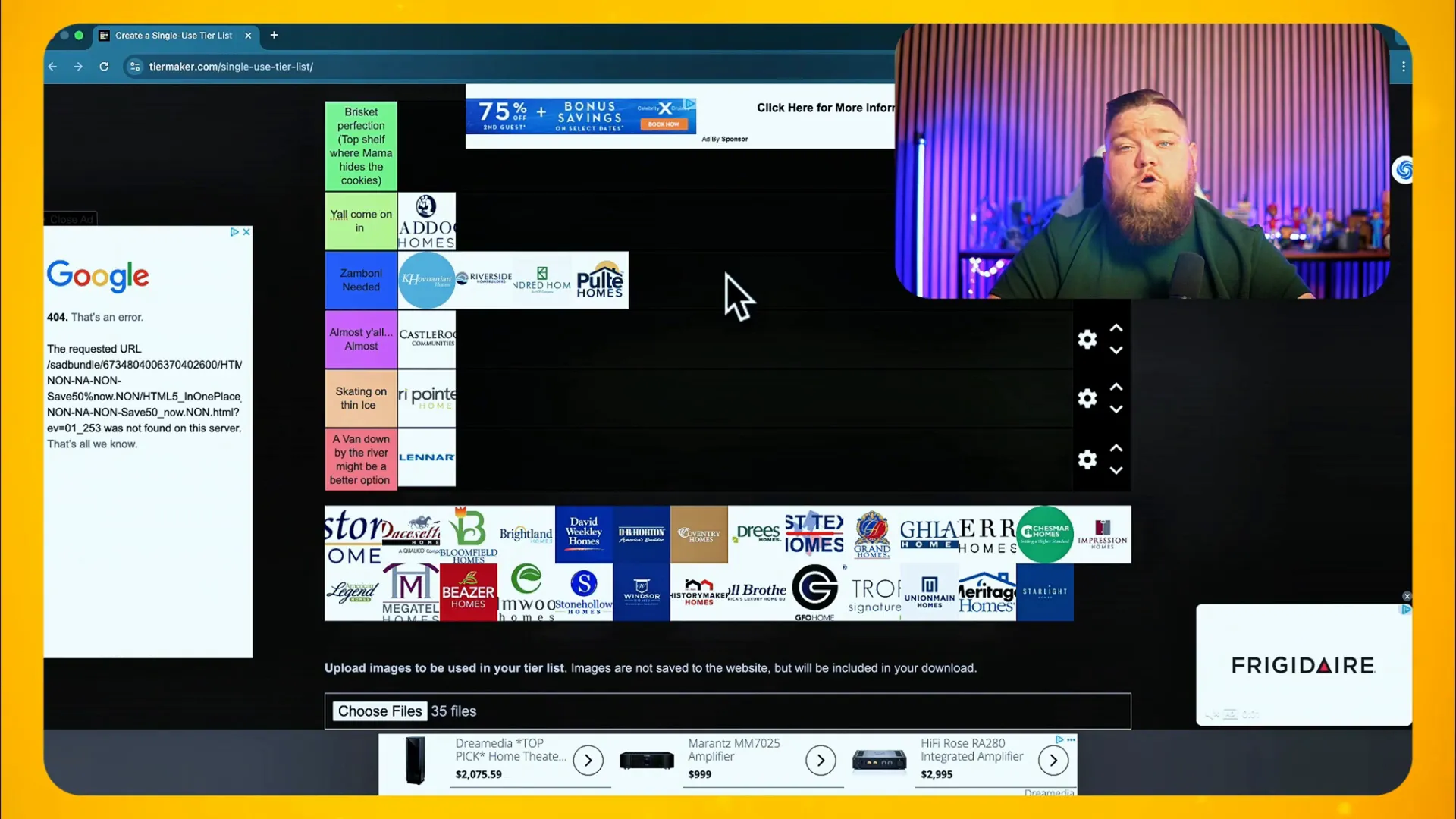Image resolution: width=1456 pixels, height=819 pixels.
Task: Pick the Coventry Homes logo in tray
Action: 699,534
